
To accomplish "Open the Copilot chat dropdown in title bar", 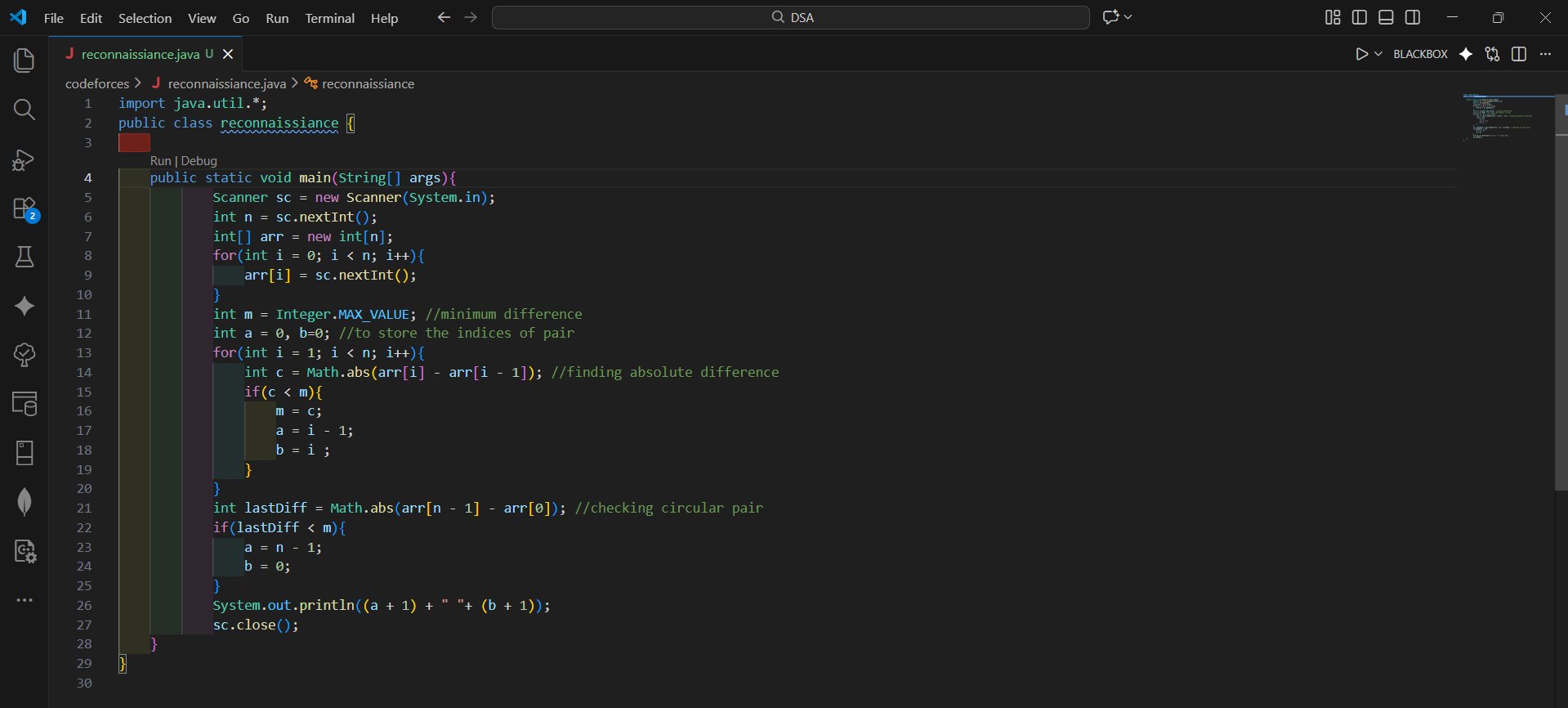I will [x=1128, y=17].
